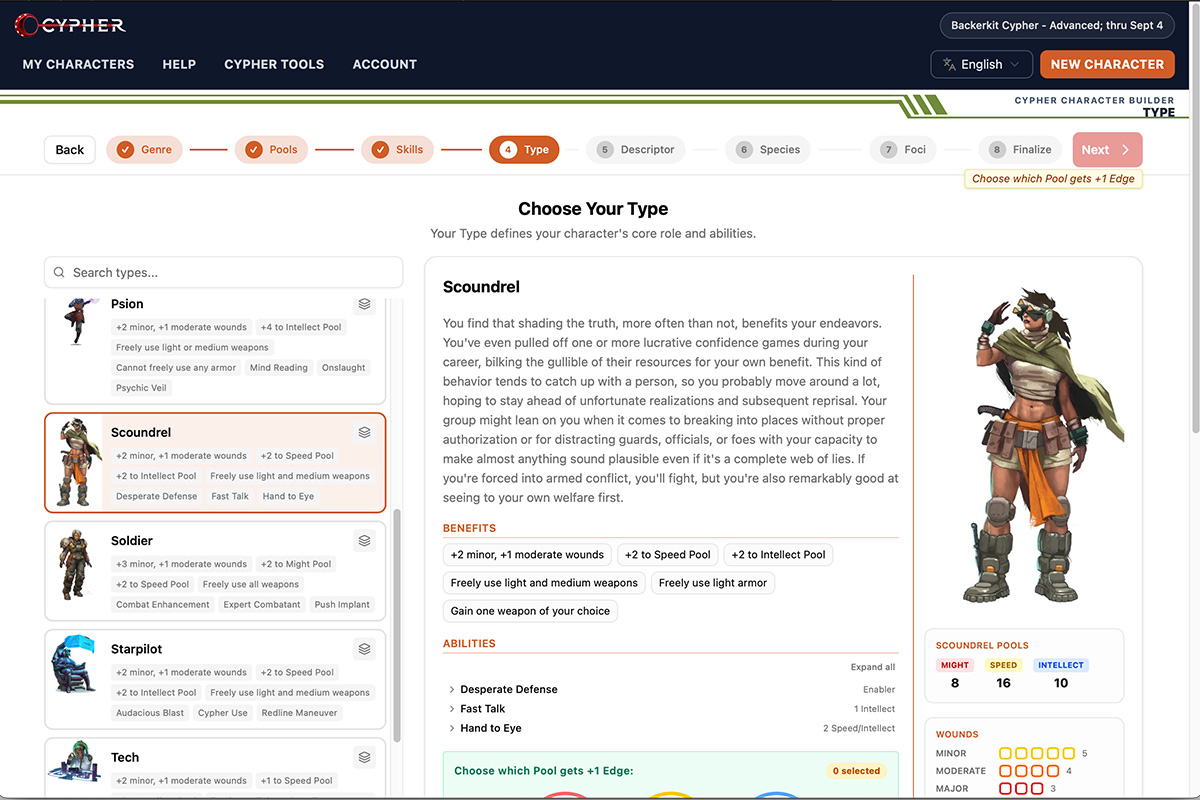1200x800 pixels.
Task: Click Backerkit Cypher Advanced banner pill
Action: [1057, 25]
